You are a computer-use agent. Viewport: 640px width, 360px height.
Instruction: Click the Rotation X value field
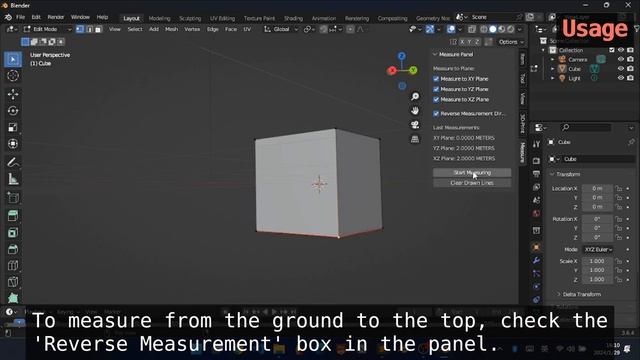[597, 219]
